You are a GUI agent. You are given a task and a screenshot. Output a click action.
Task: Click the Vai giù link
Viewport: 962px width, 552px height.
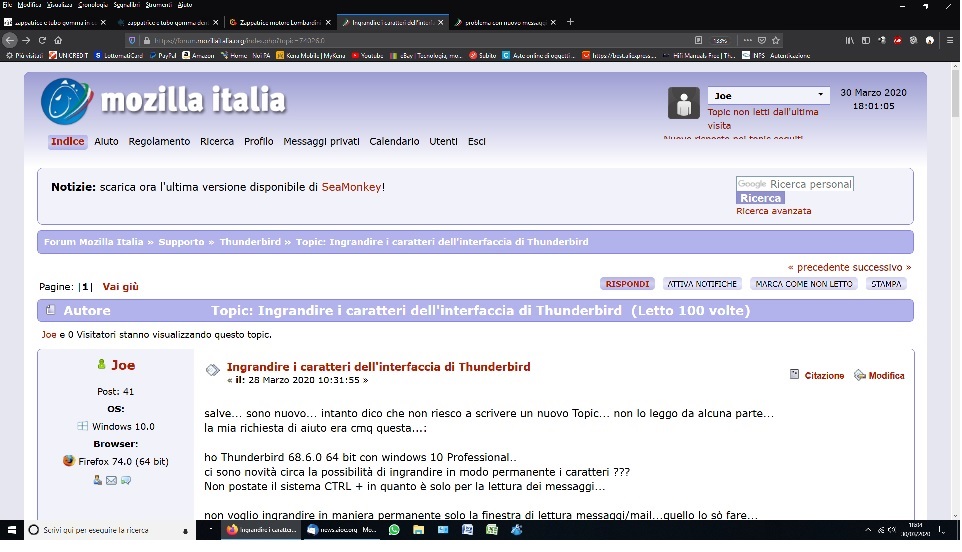pos(120,287)
